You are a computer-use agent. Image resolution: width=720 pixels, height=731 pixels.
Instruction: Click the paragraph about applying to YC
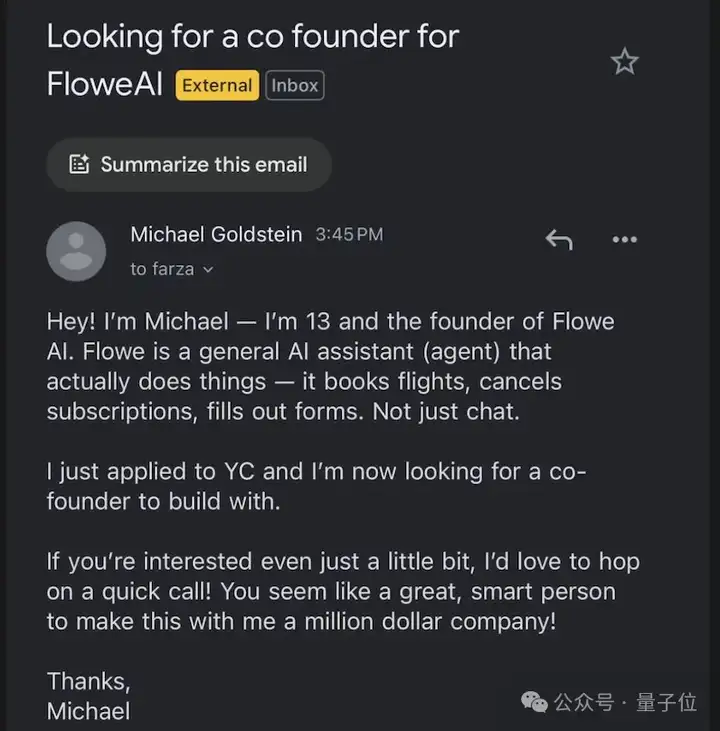tap(315, 486)
